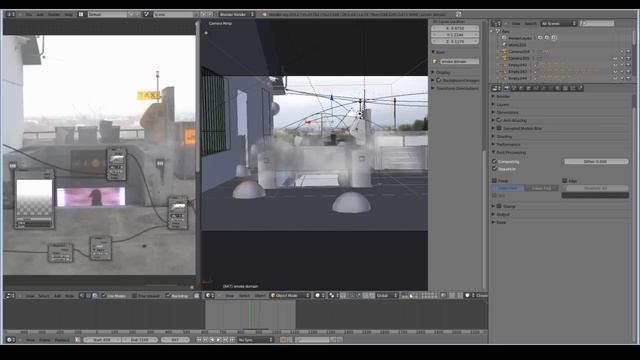This screenshot has width=640, height=360.
Task: Open the File menu
Action: (29, 14)
